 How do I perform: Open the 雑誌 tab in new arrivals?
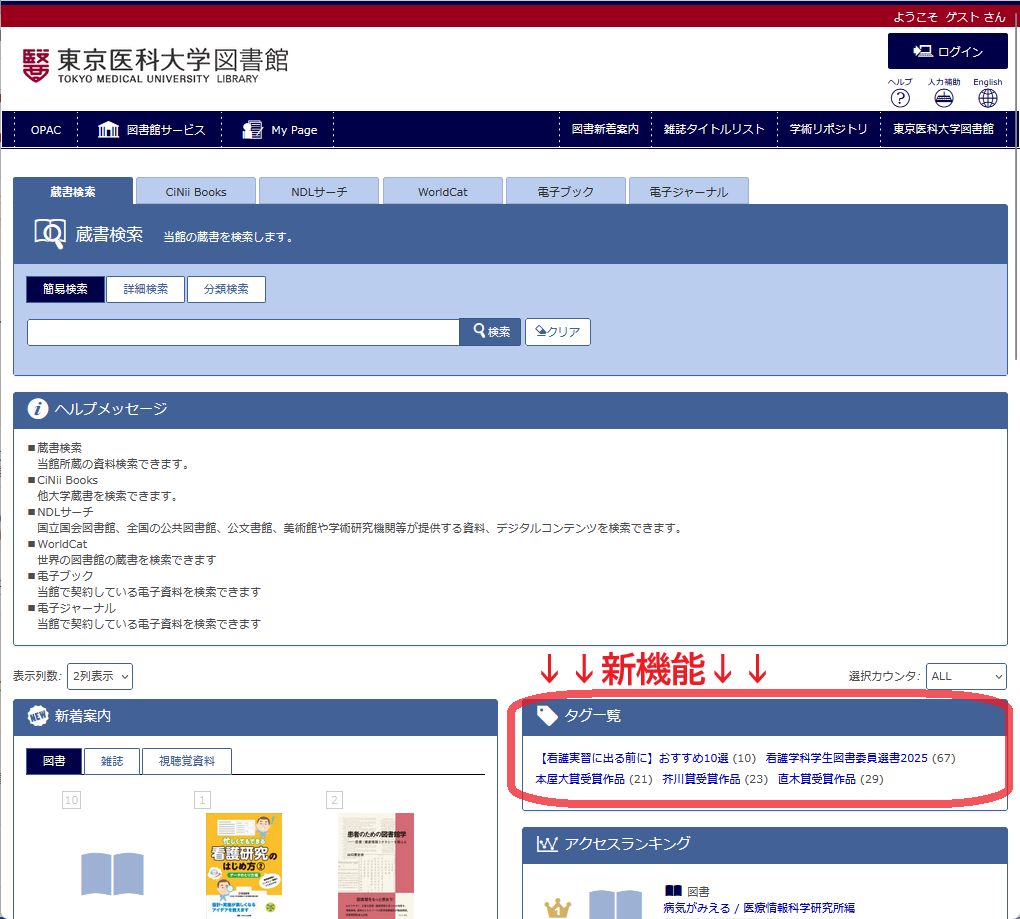[x=112, y=761]
